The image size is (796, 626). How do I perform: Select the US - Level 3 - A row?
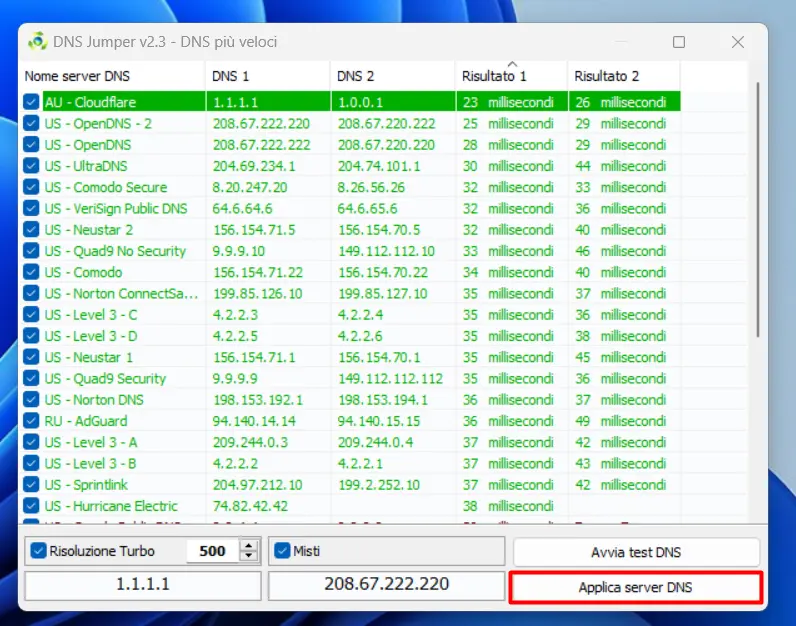351,442
